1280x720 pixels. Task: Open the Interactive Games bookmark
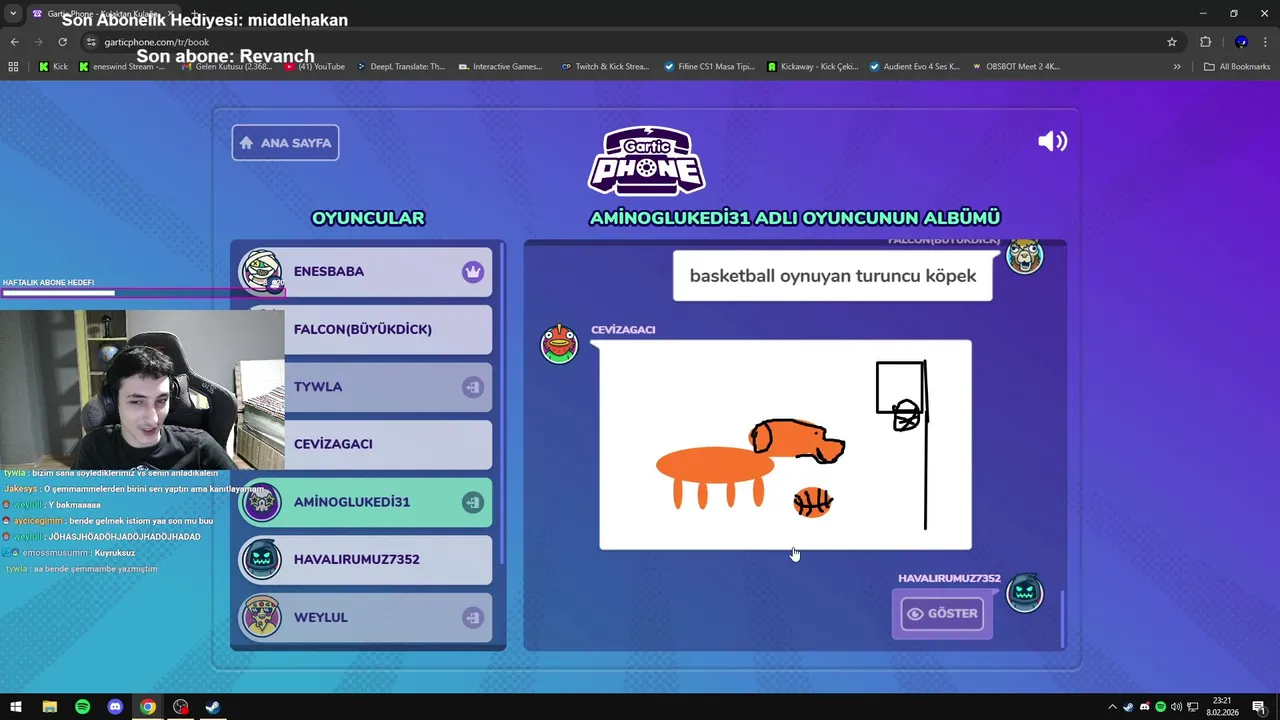(x=500, y=67)
